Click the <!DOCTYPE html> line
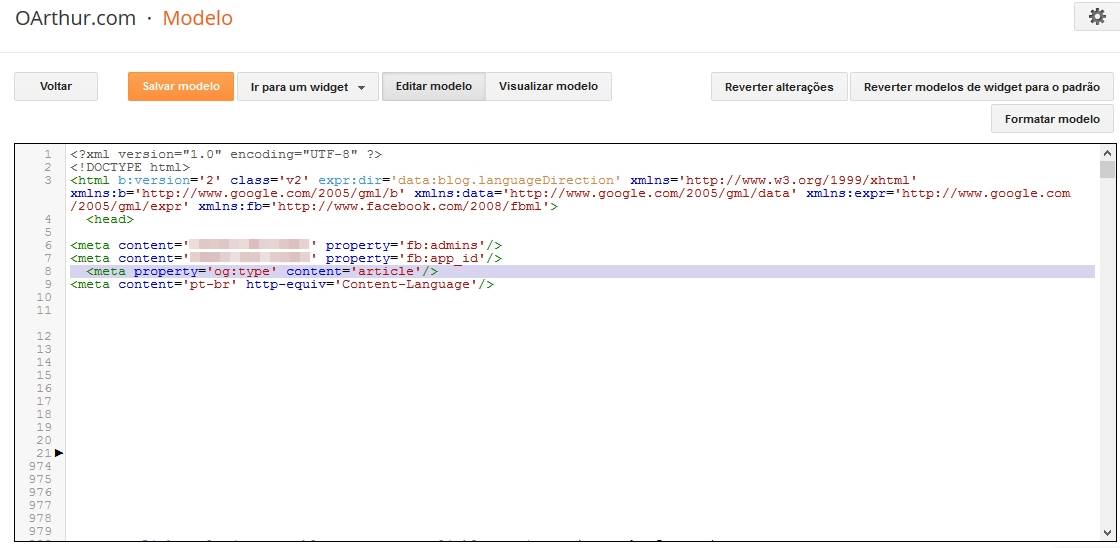This screenshot has height=548, width=1120. (x=130, y=167)
